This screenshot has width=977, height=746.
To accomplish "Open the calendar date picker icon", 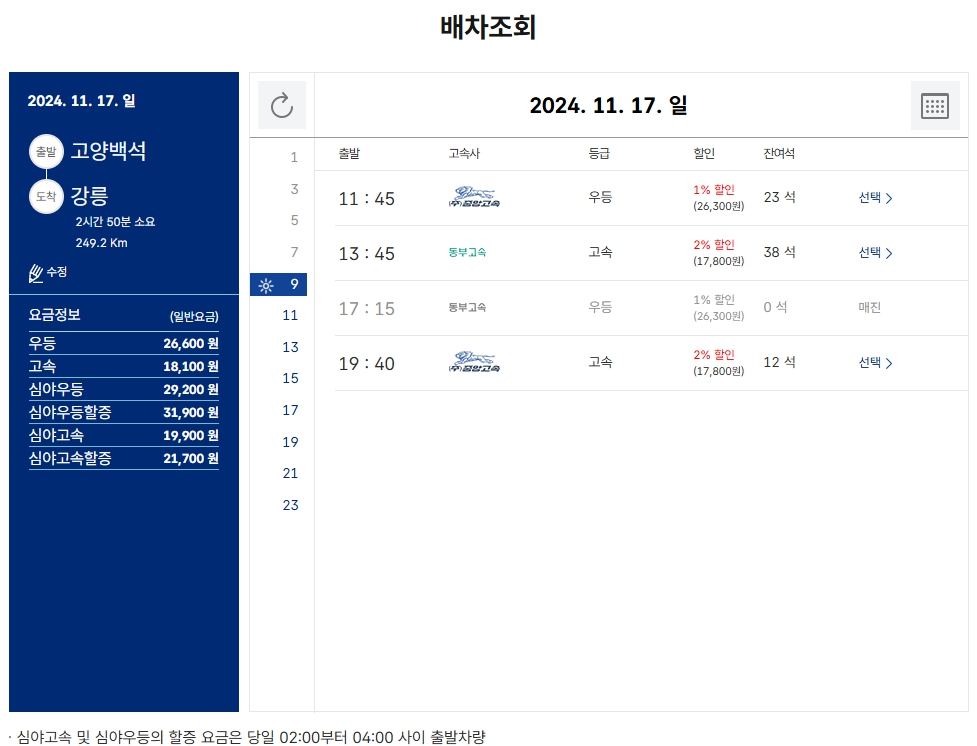I will pyautogui.click(x=934, y=104).
